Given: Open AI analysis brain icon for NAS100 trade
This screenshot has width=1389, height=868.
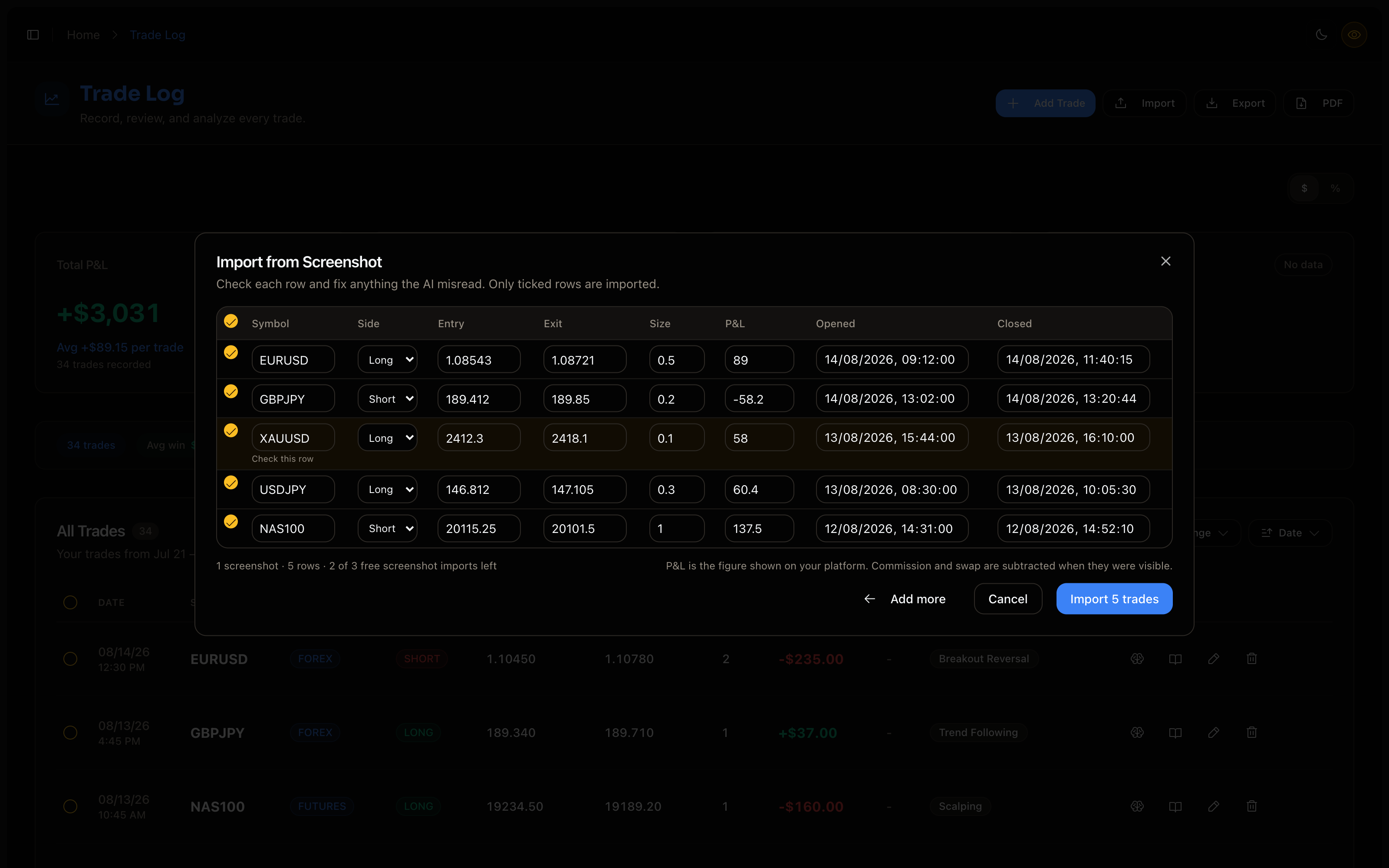Looking at the screenshot, I should click(1137, 806).
